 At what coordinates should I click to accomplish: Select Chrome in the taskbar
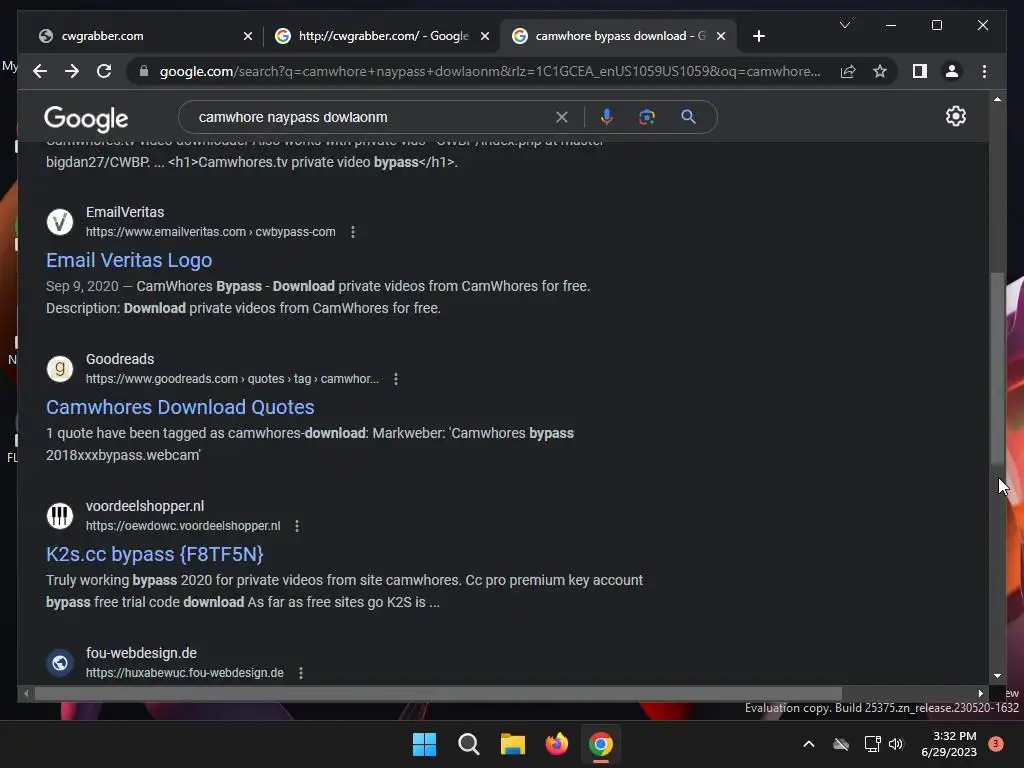[x=601, y=744]
